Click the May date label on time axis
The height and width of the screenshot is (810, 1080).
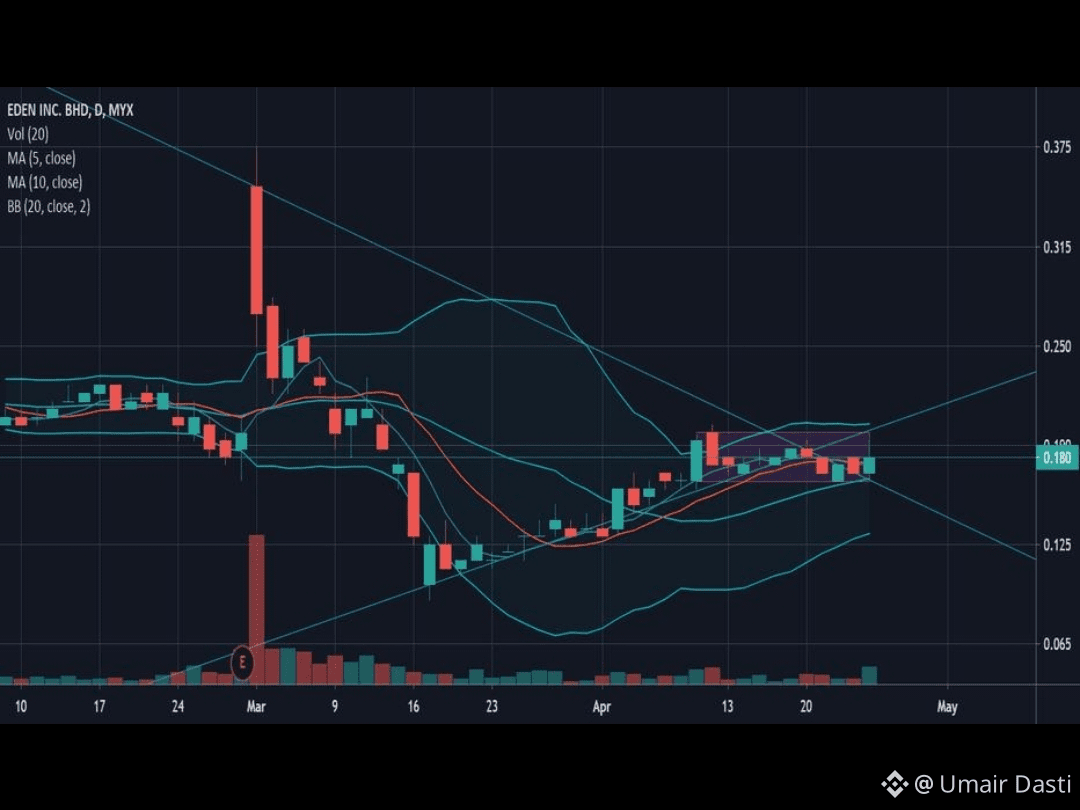947,707
